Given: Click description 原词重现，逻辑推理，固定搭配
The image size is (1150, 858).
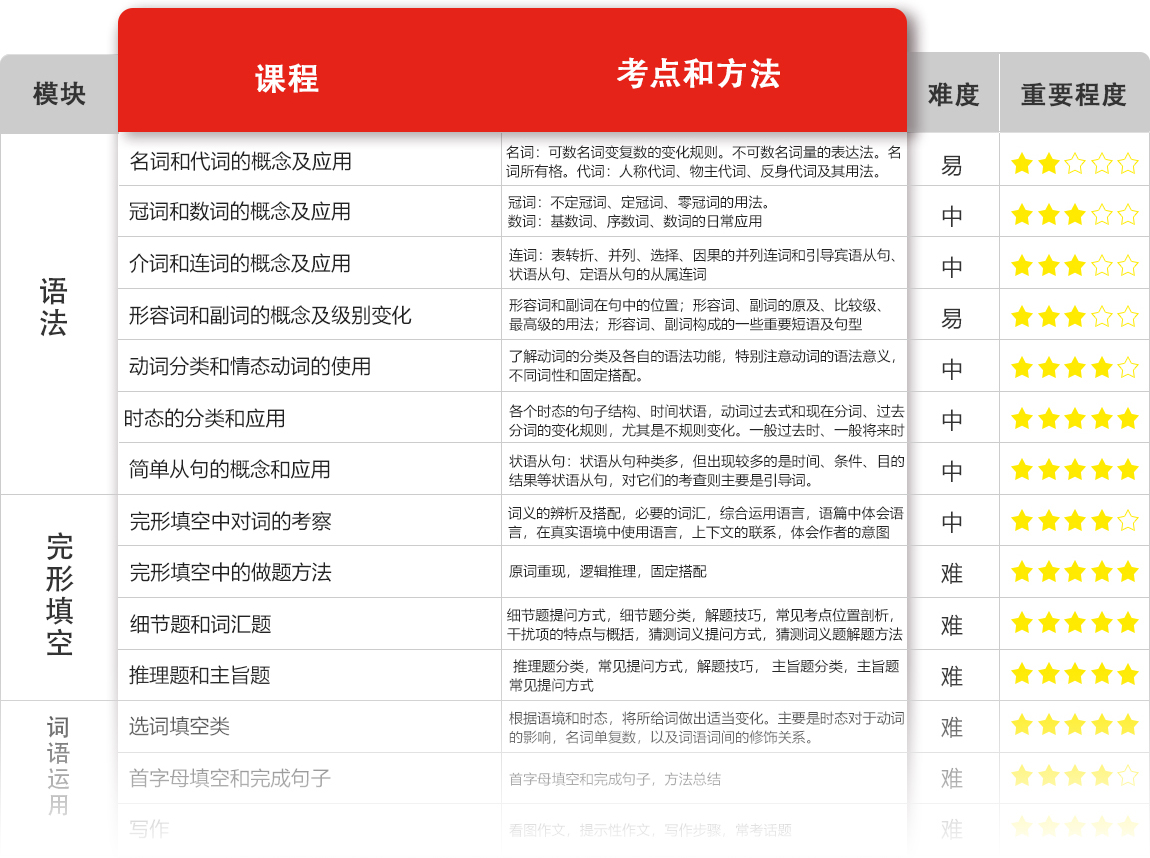Looking at the screenshot, I should click(x=607, y=571).
